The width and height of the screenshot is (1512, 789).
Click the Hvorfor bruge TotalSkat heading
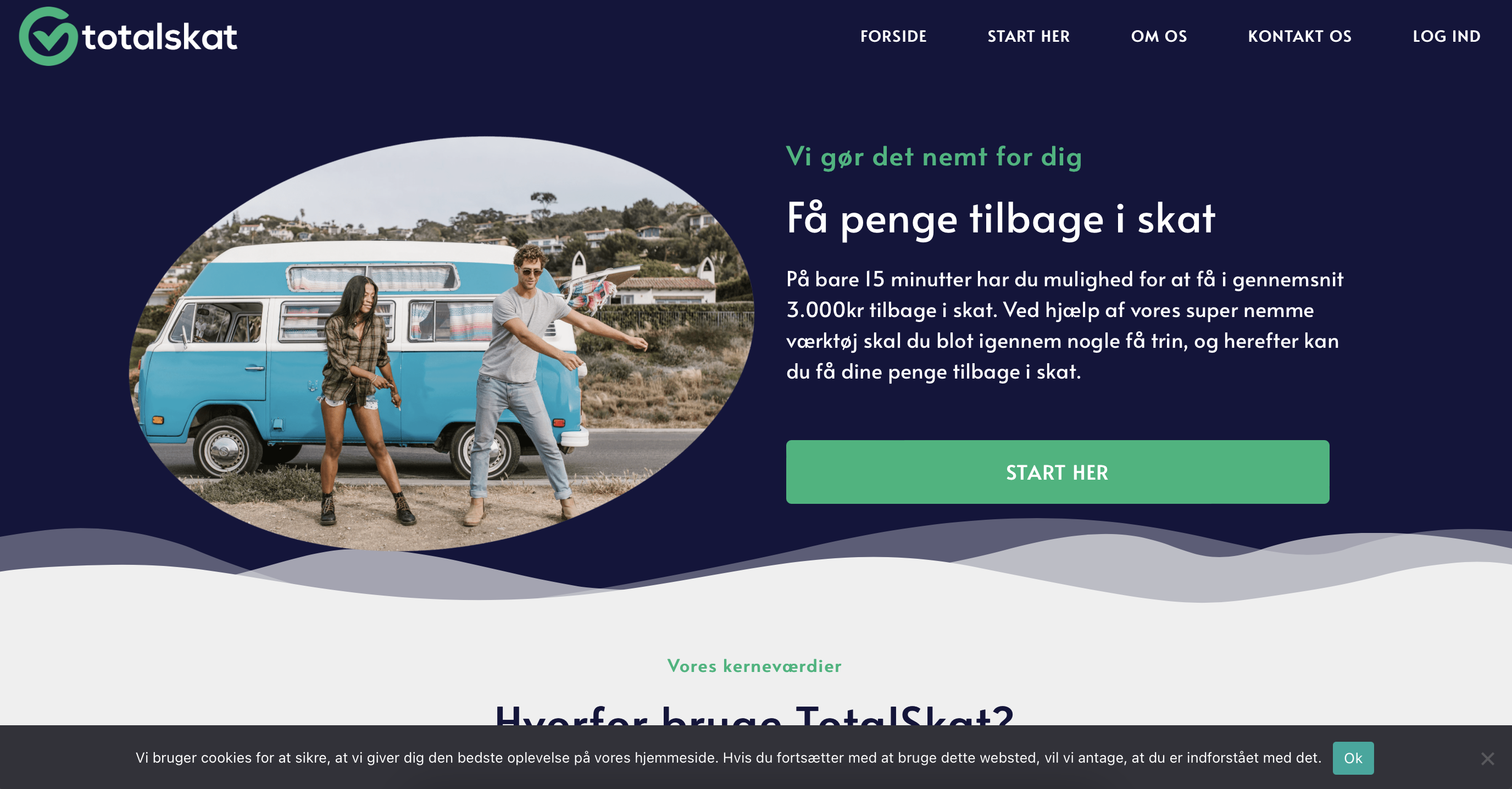754,715
